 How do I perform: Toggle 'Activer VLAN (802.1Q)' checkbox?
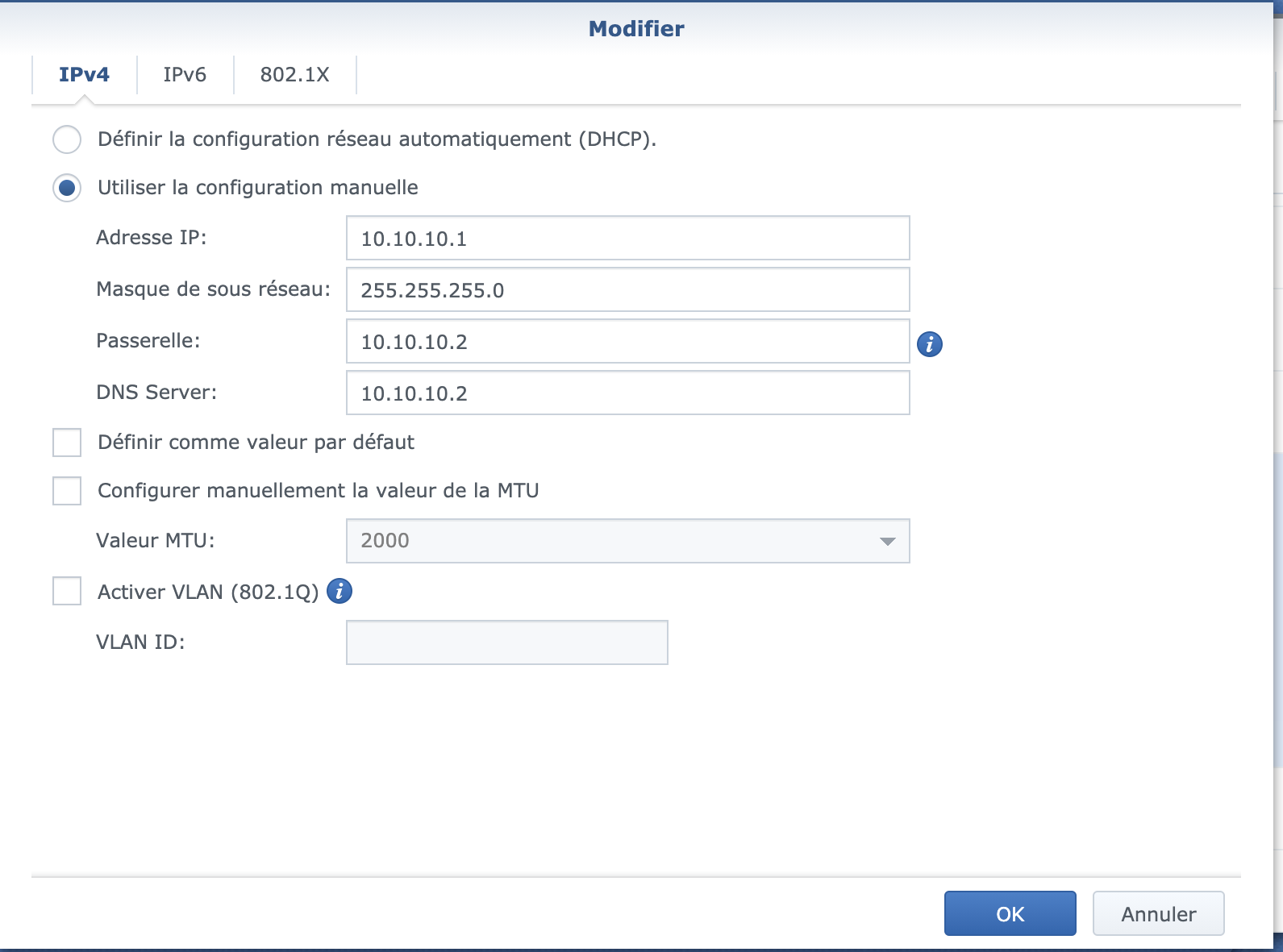(67, 591)
